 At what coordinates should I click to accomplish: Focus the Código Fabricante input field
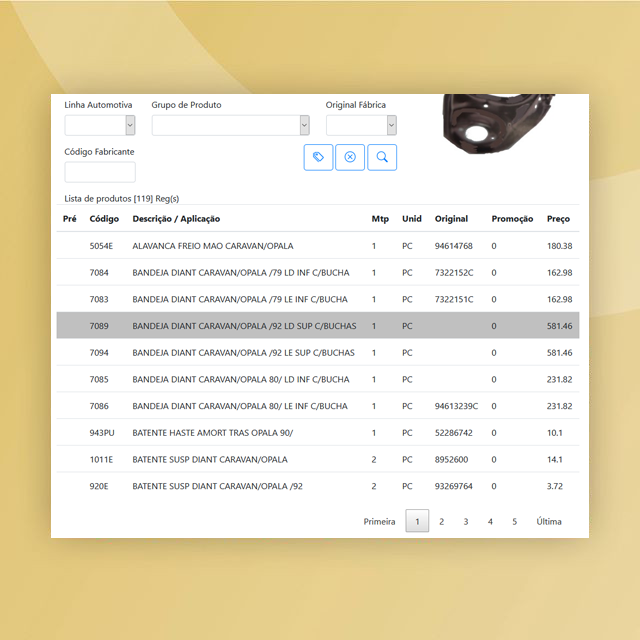tap(100, 172)
